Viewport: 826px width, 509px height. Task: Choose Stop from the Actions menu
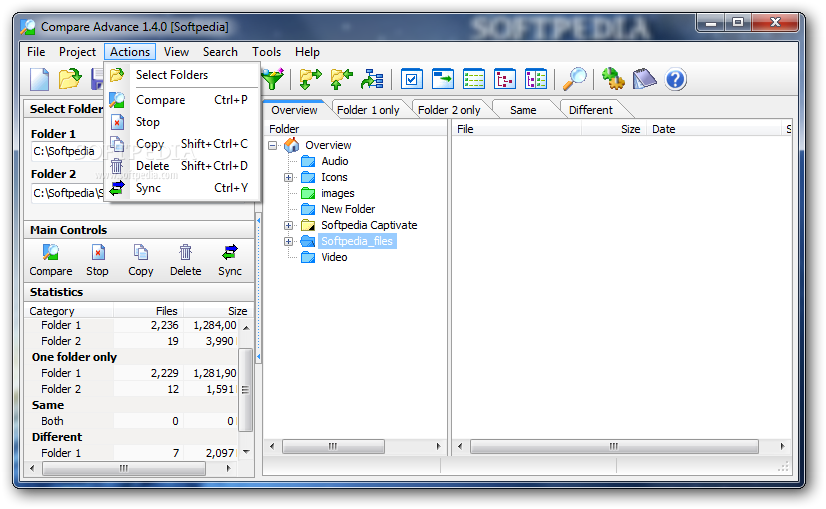[183, 122]
